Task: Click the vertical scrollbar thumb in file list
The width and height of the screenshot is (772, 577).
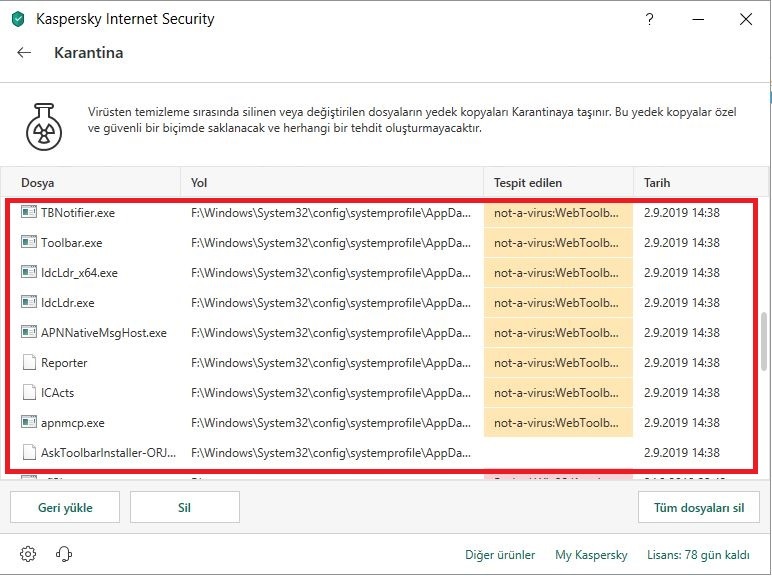Action: click(764, 340)
